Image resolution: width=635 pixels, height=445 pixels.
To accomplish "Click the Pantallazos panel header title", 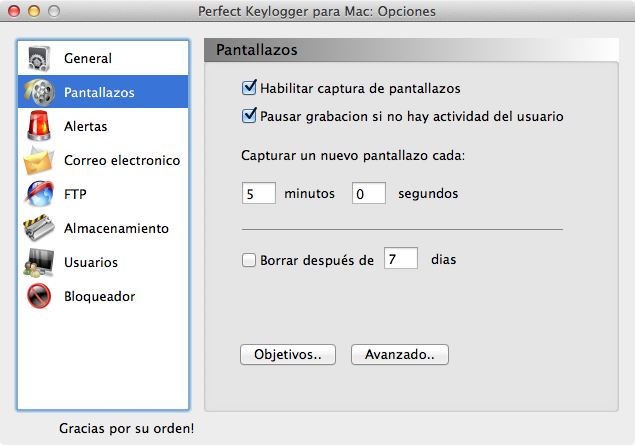I will click(x=257, y=50).
